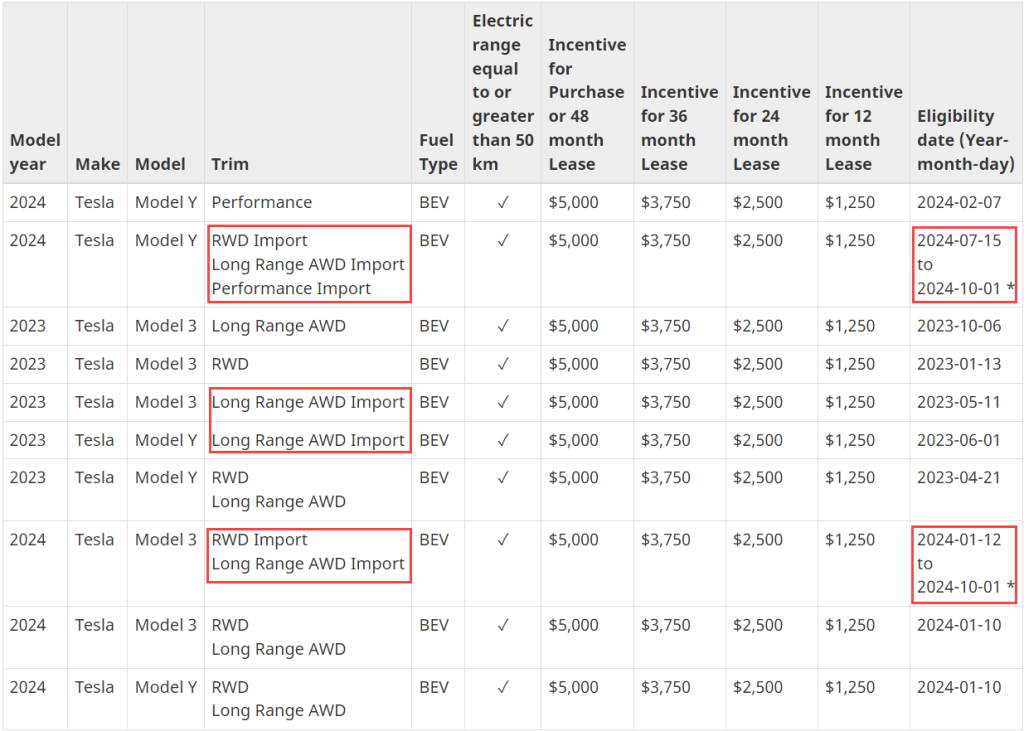
Task: Click the "Eligibility date" column header
Action: click(965, 140)
